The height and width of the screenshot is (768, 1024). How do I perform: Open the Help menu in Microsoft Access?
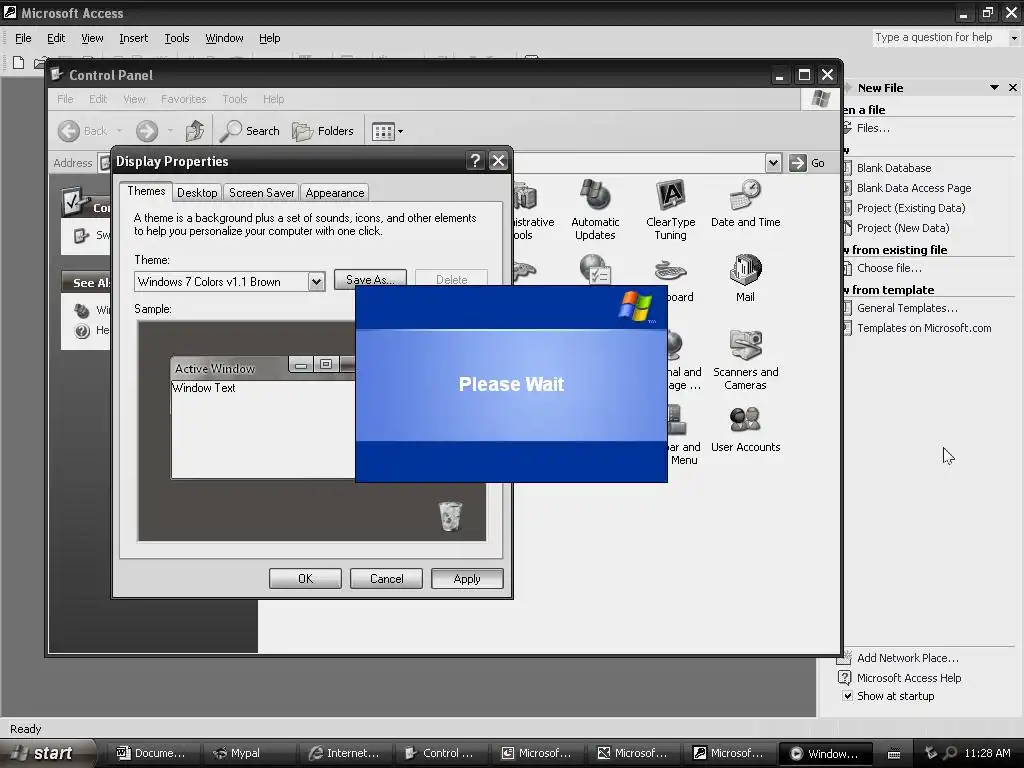pos(269,38)
